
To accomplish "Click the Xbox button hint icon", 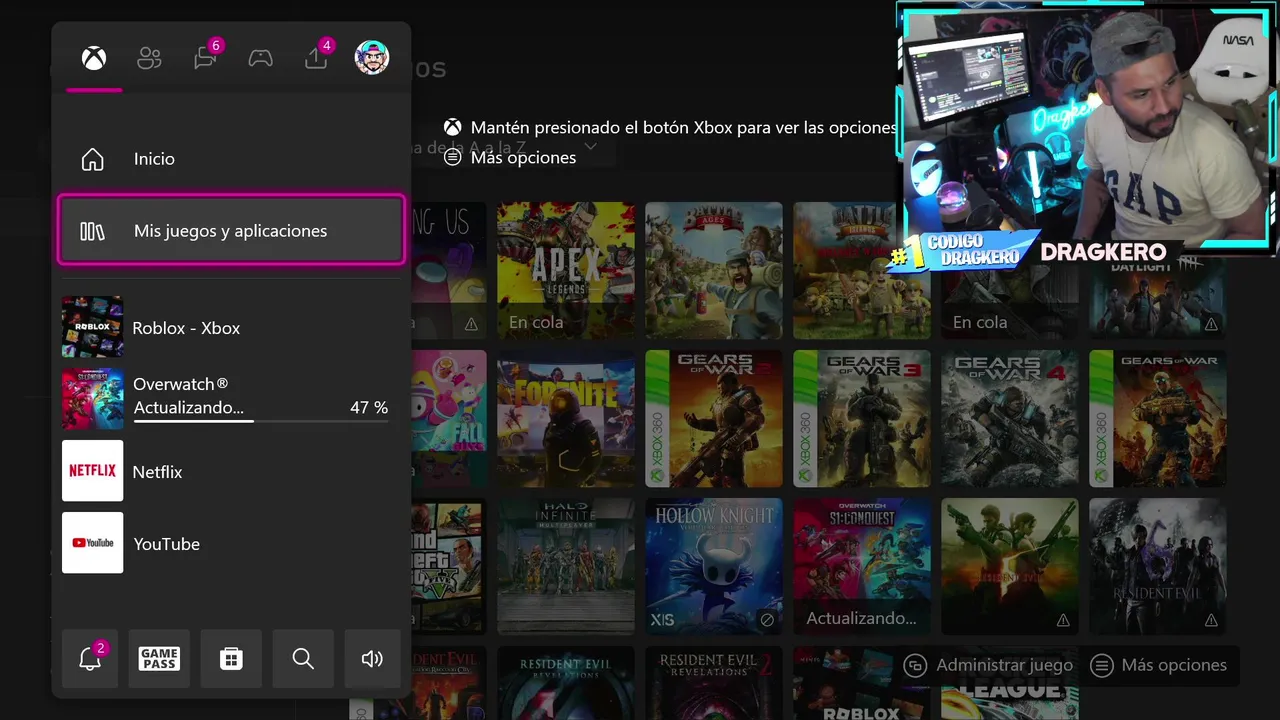I will click(x=453, y=128).
